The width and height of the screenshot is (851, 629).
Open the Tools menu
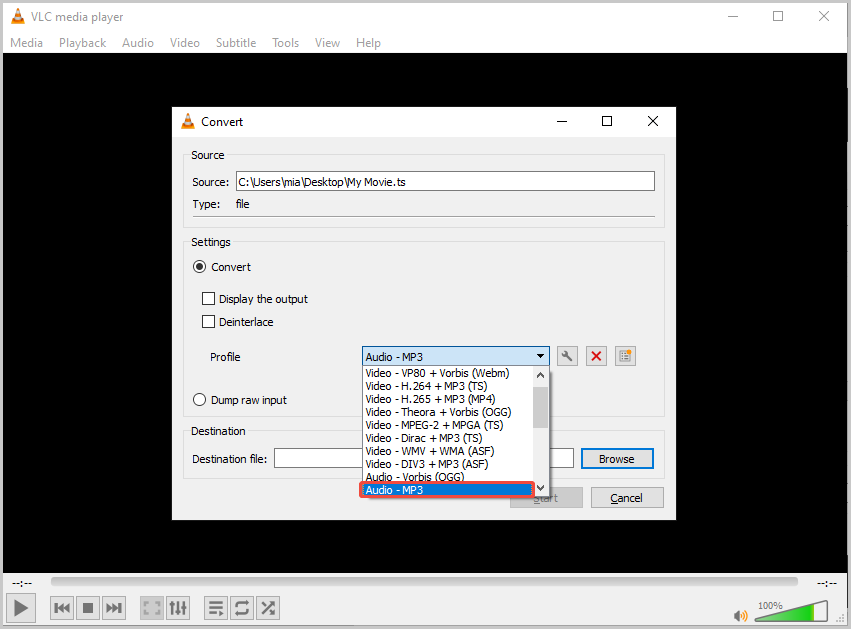tap(285, 43)
